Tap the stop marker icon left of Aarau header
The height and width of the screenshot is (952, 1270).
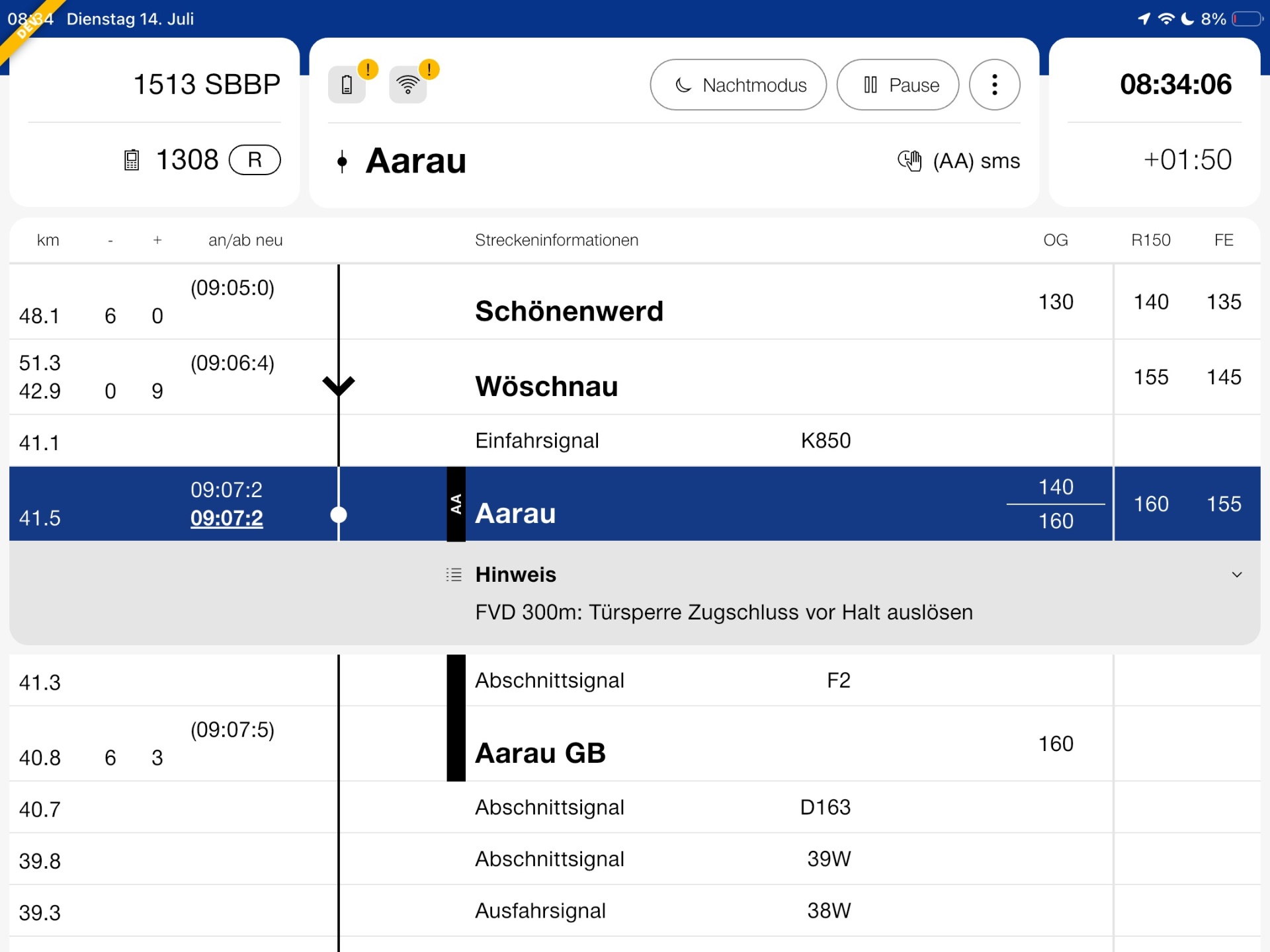(x=342, y=161)
